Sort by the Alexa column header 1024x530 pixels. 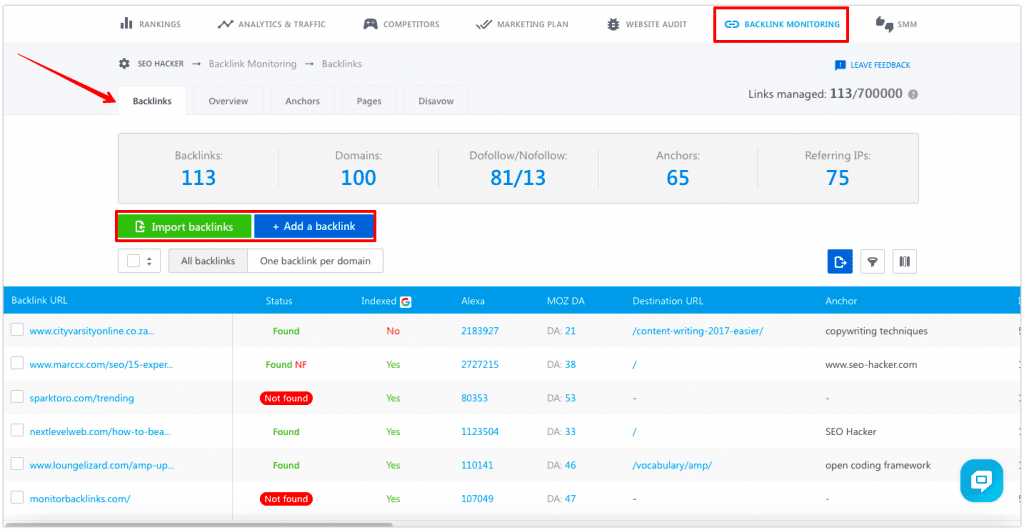click(x=473, y=301)
